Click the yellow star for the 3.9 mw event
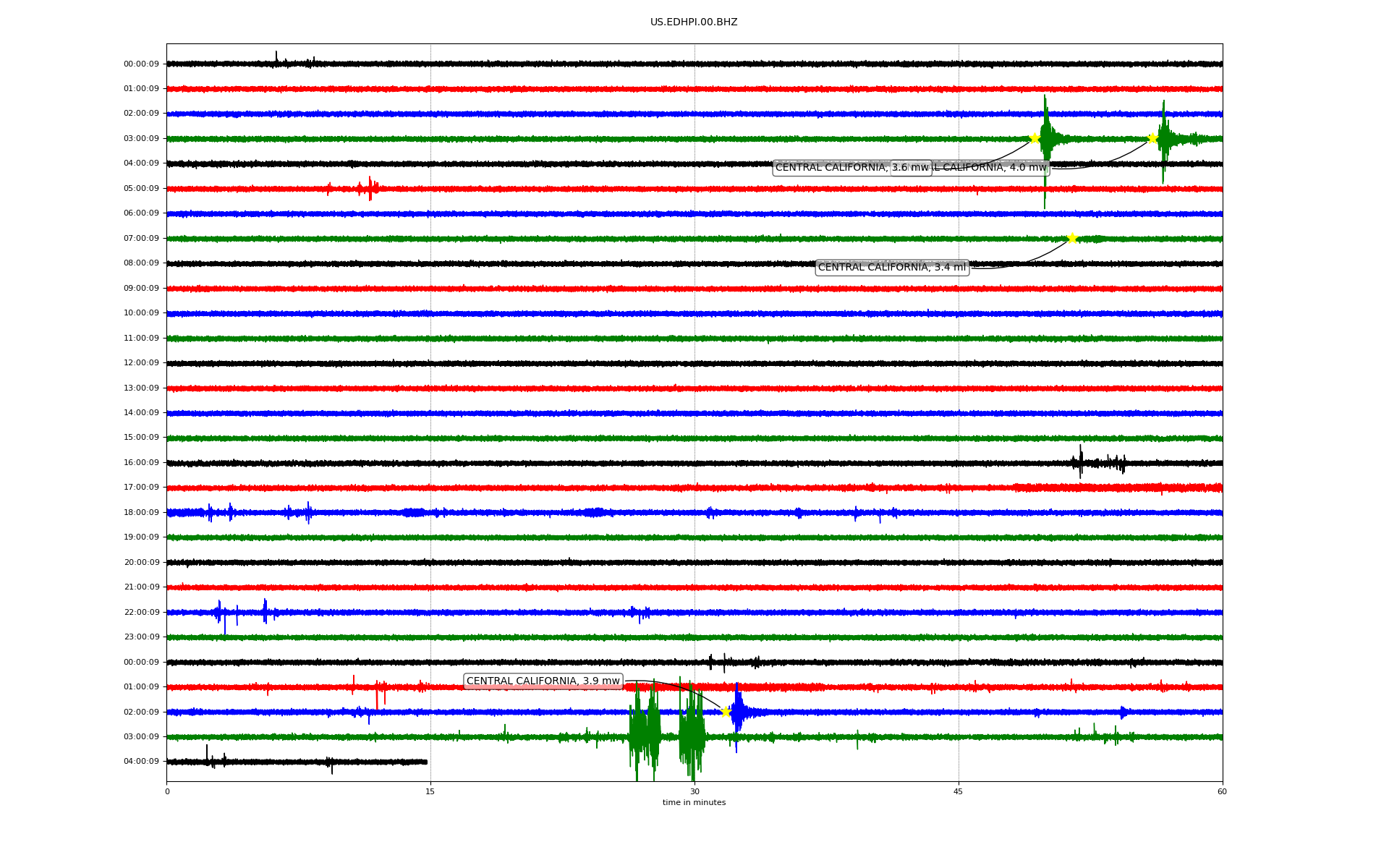Image resolution: width=1389 pixels, height=868 pixels. [x=726, y=712]
